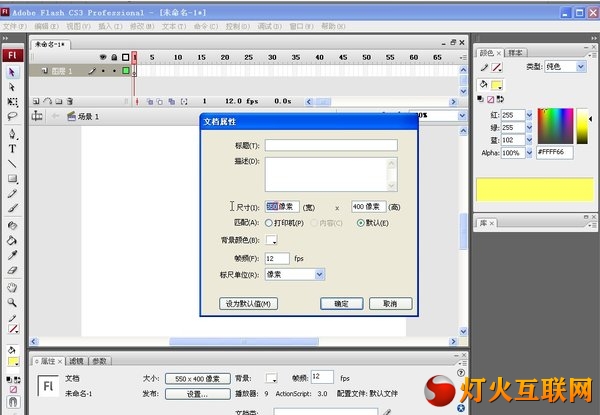
Task: Pick a hue in the color spectrum box
Action: 555,126
